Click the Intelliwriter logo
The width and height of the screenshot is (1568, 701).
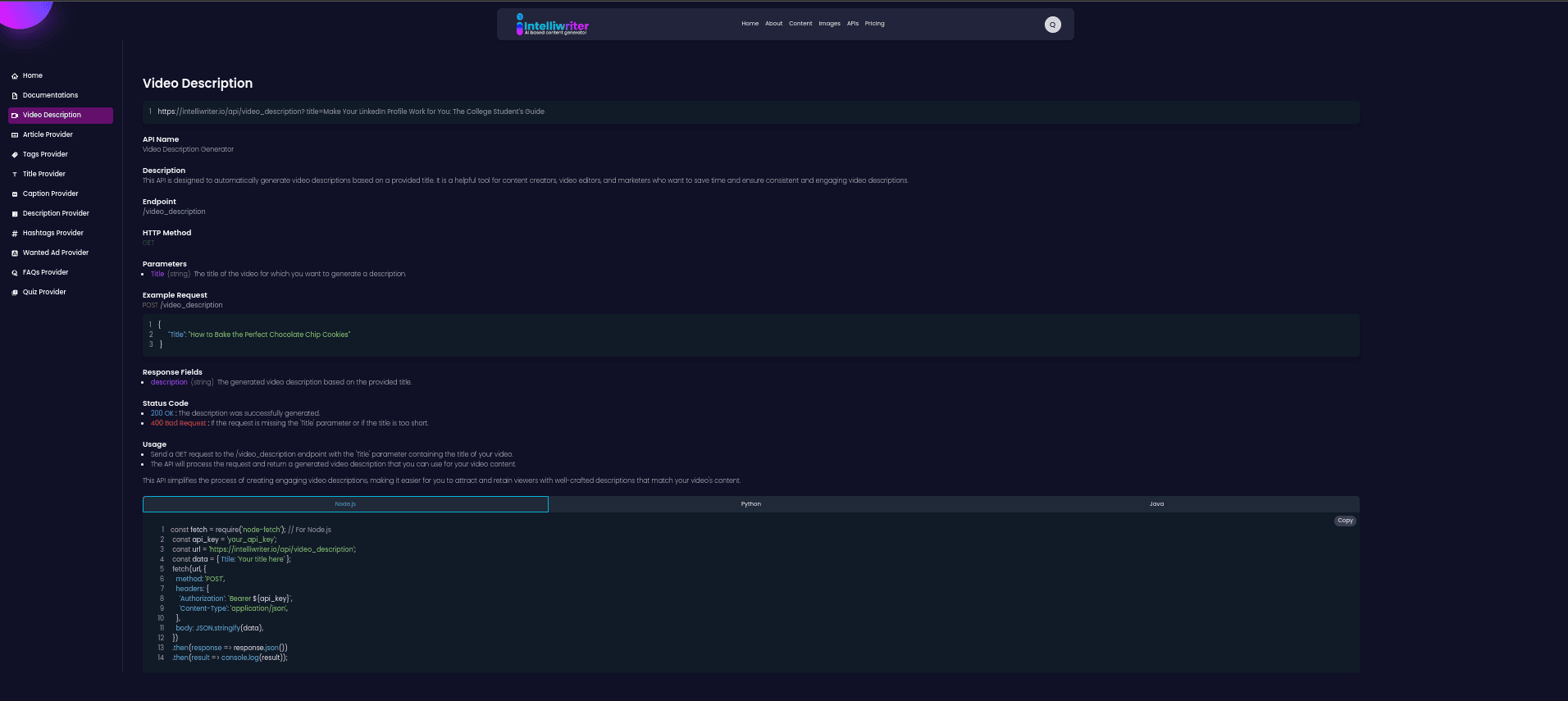click(x=552, y=25)
